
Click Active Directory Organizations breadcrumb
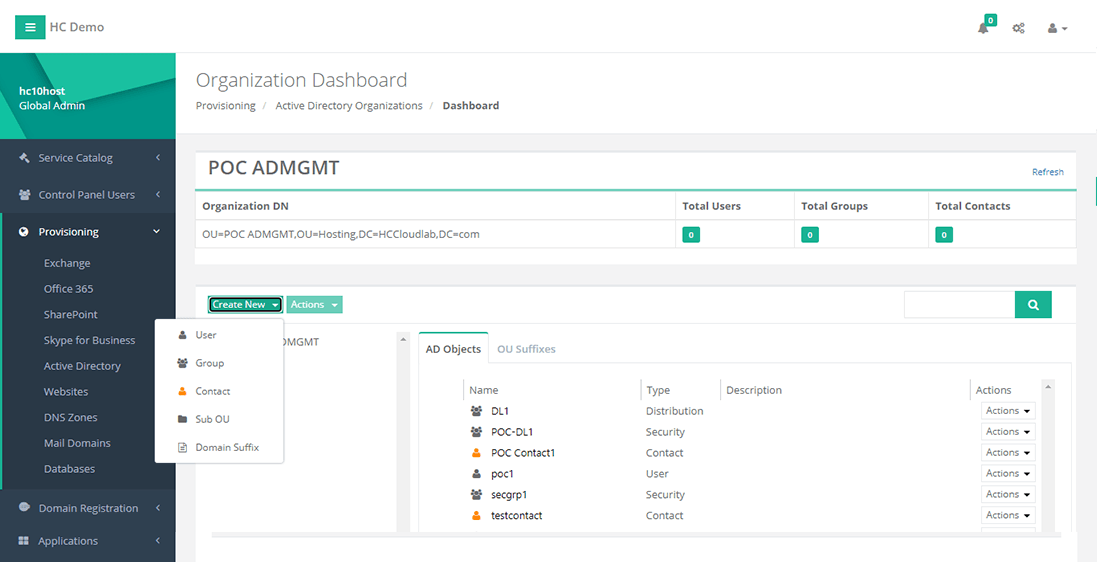(x=349, y=106)
